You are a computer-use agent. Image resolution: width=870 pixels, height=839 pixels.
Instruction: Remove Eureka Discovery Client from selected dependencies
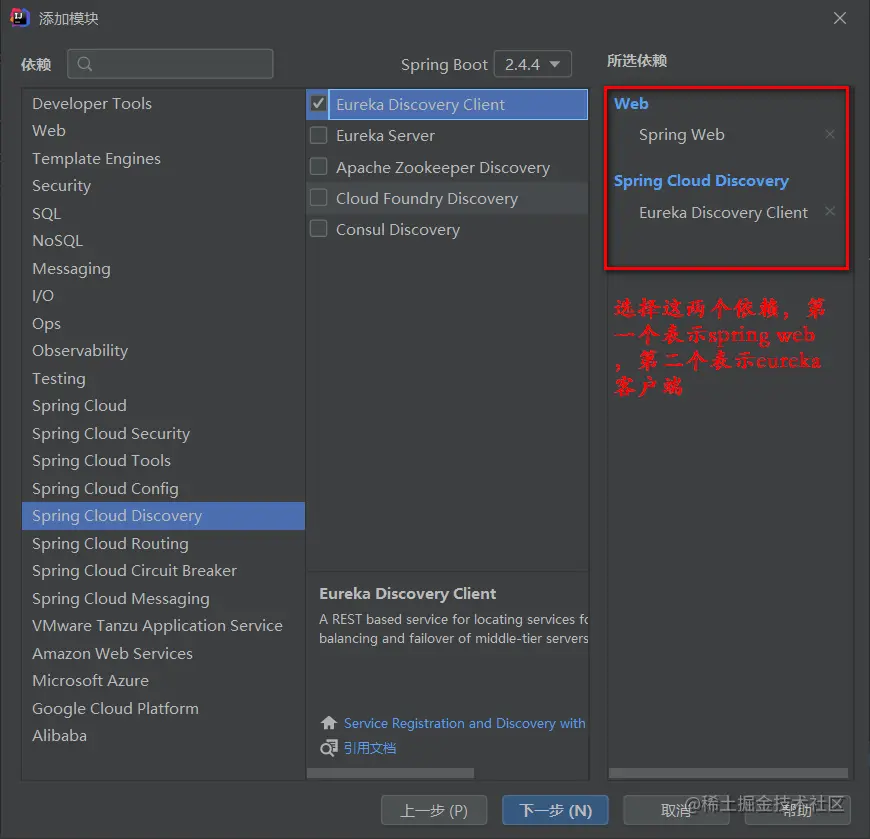pos(829,211)
